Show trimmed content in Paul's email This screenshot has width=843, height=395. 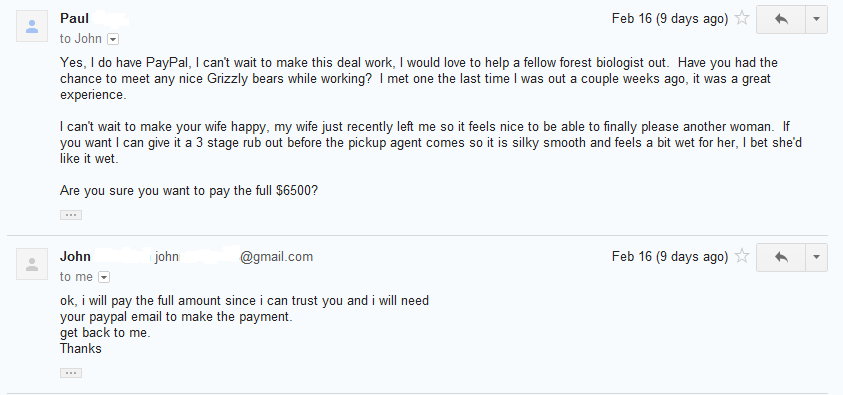pyautogui.click(x=71, y=215)
